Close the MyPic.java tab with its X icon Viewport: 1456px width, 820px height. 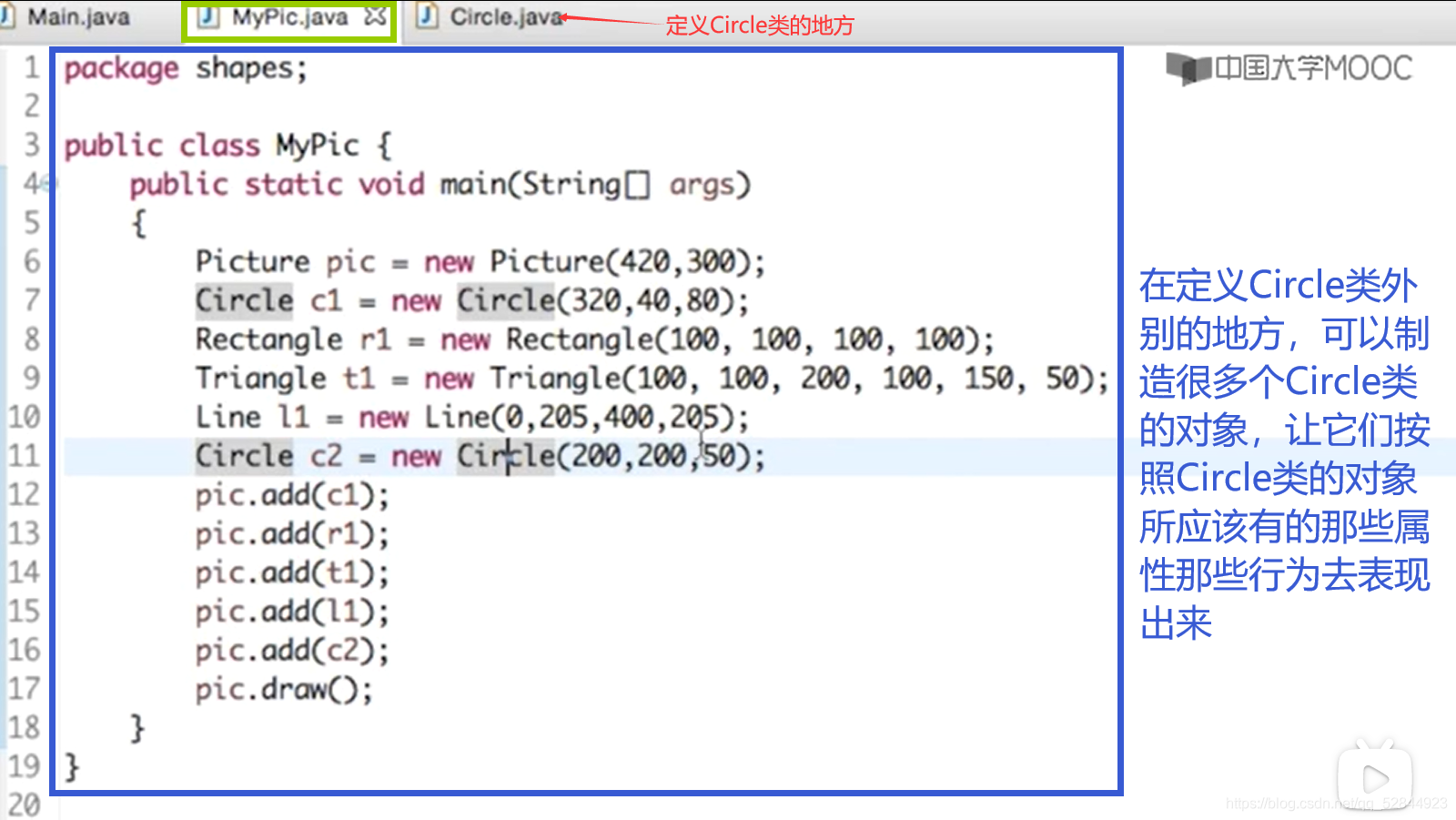375,16
